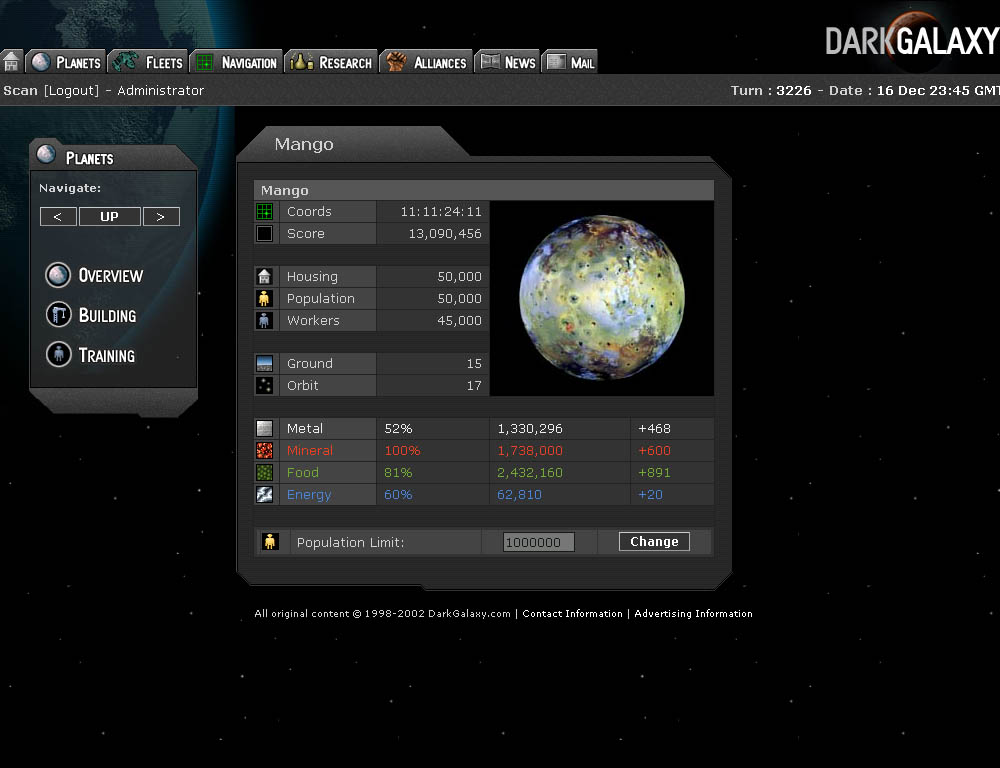The image size is (1000, 768).
Task: Click the planet icon in Planets sidebar header
Action: coord(47,154)
